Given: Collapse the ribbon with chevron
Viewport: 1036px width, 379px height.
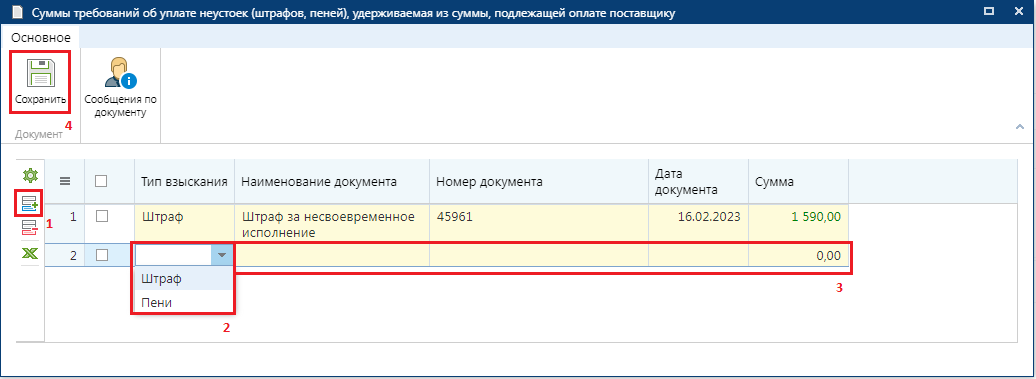Looking at the screenshot, I should point(1019,126).
